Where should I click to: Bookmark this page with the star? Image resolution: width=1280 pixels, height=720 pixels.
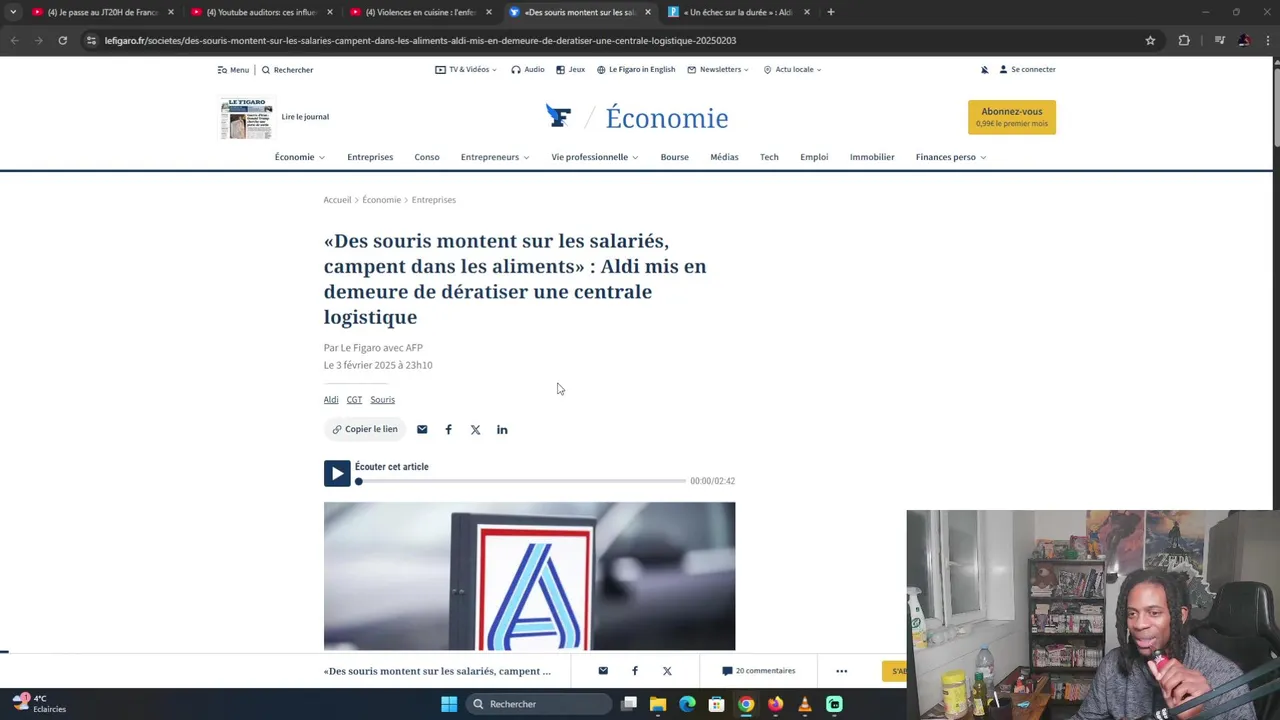(1150, 40)
